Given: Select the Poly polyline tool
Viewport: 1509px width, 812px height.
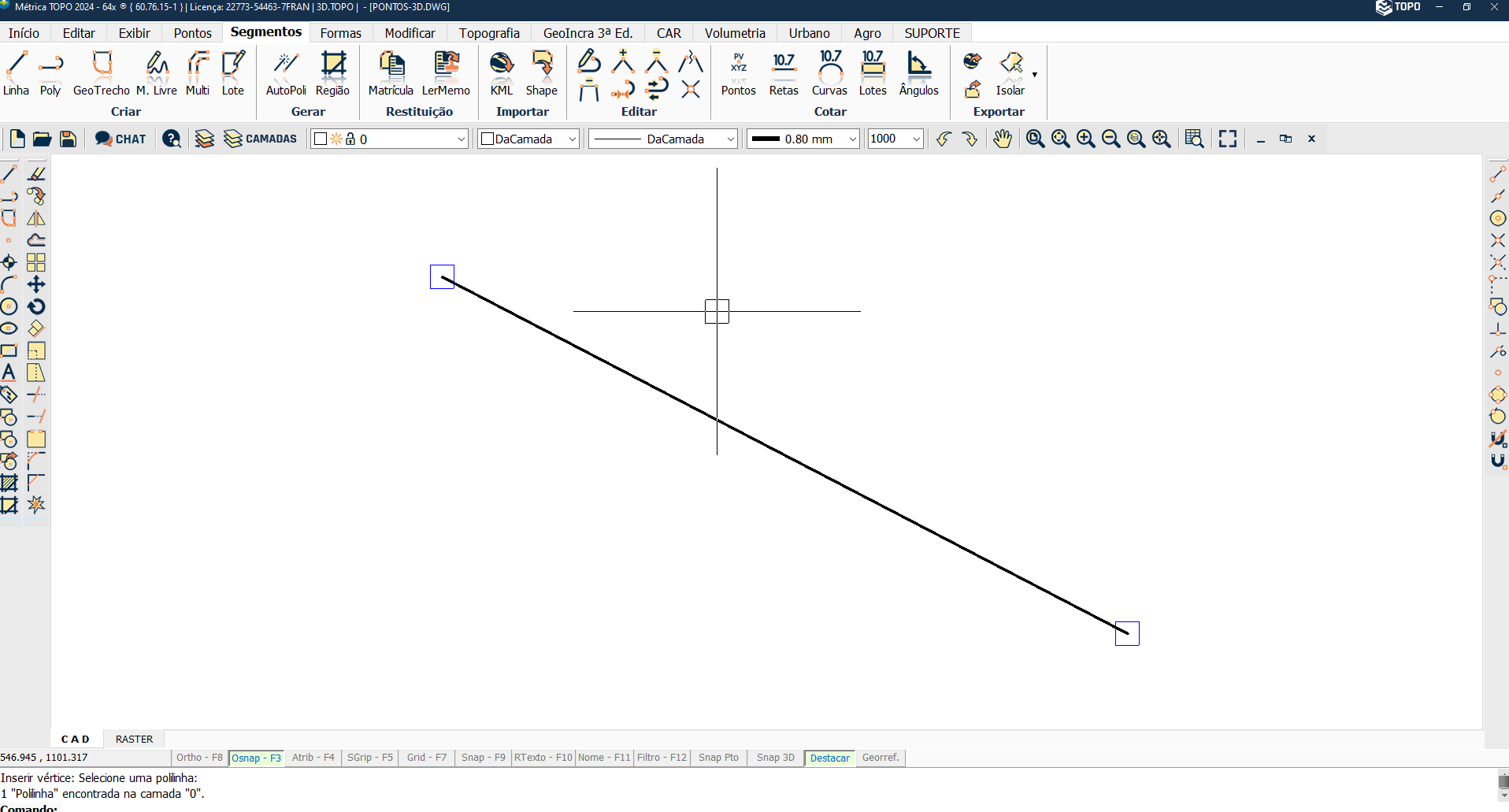Looking at the screenshot, I should (x=50, y=73).
